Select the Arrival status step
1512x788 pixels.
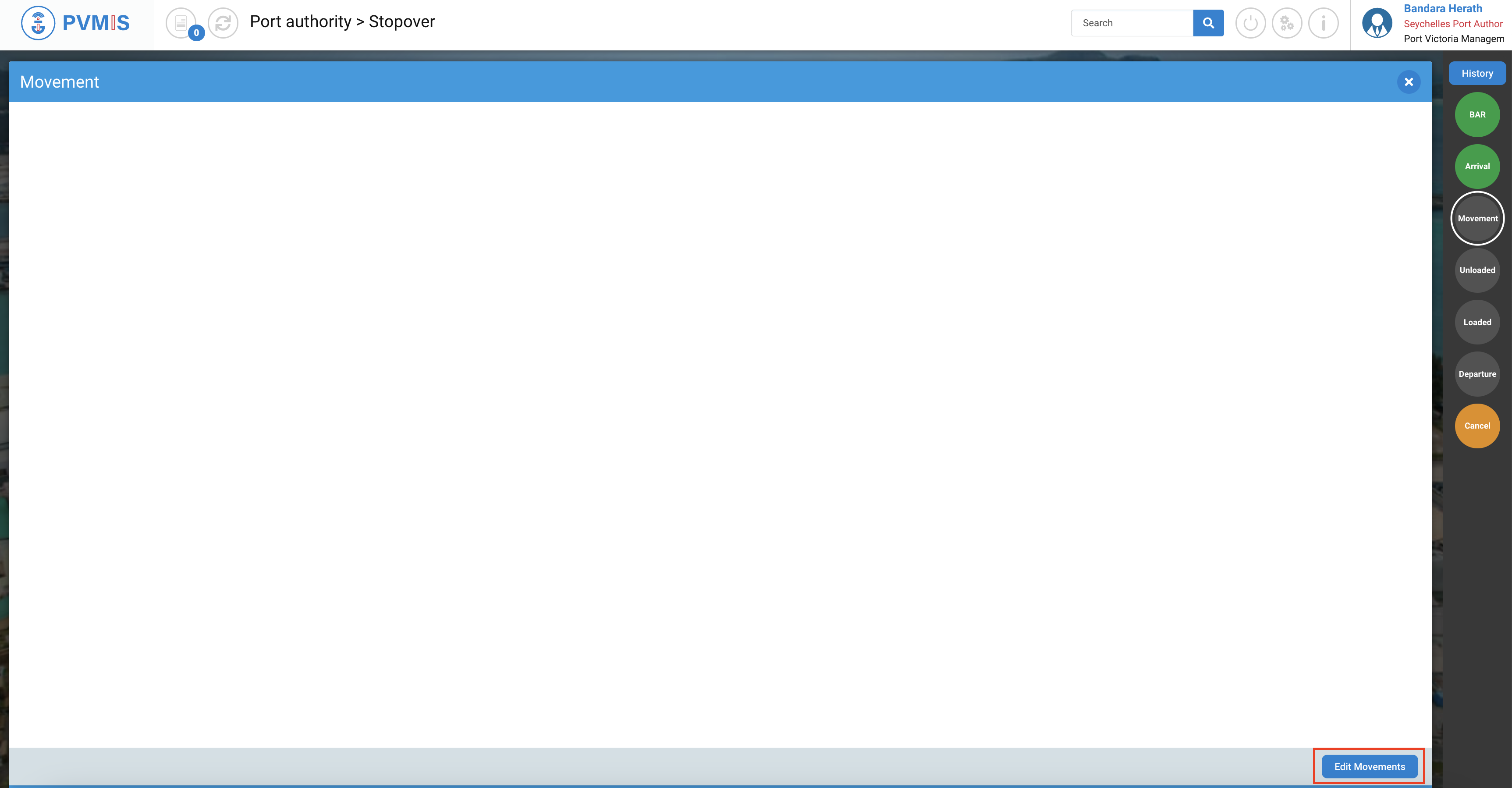pyautogui.click(x=1477, y=166)
